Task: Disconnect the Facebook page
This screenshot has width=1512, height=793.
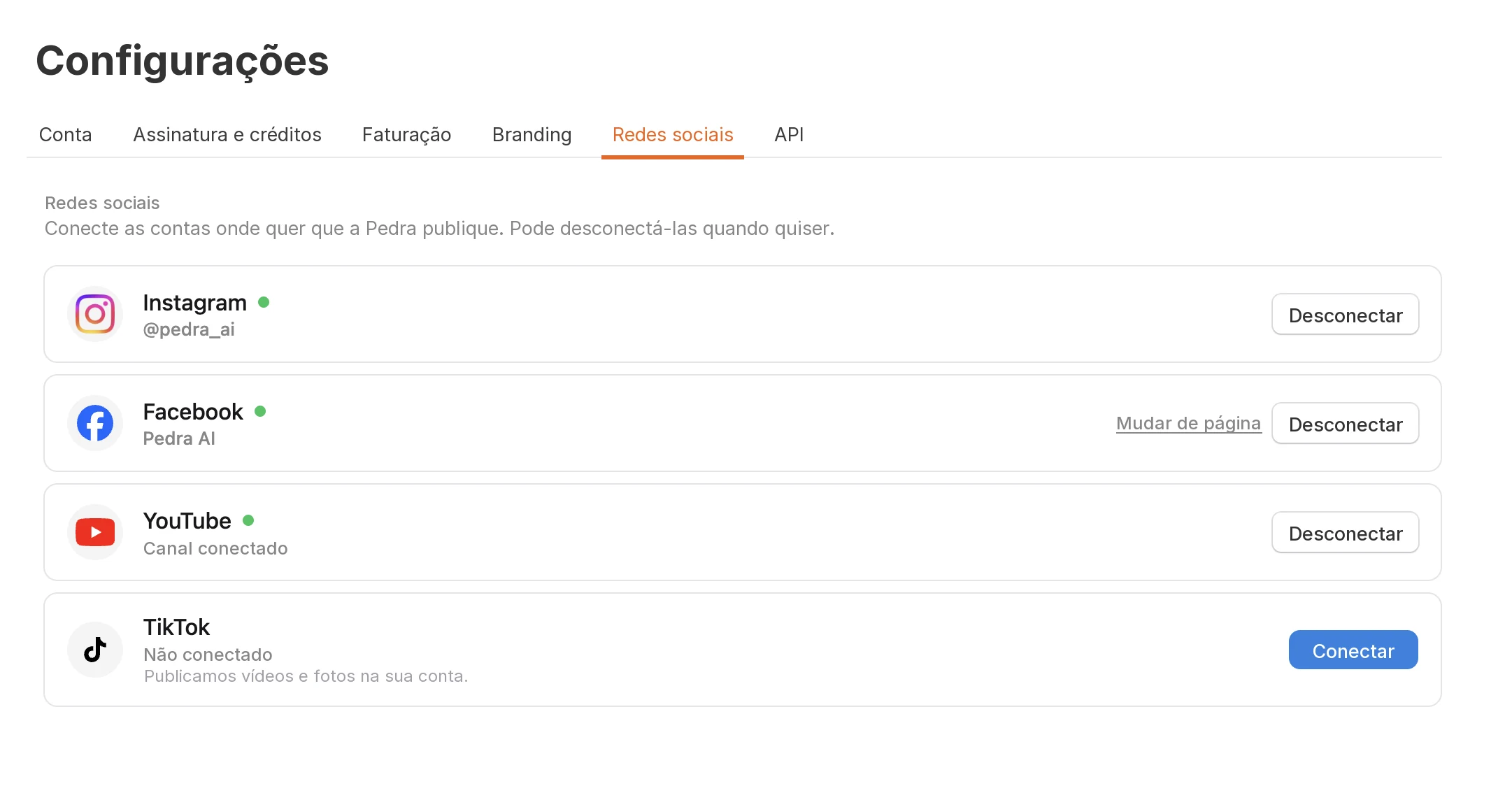Action: point(1345,424)
